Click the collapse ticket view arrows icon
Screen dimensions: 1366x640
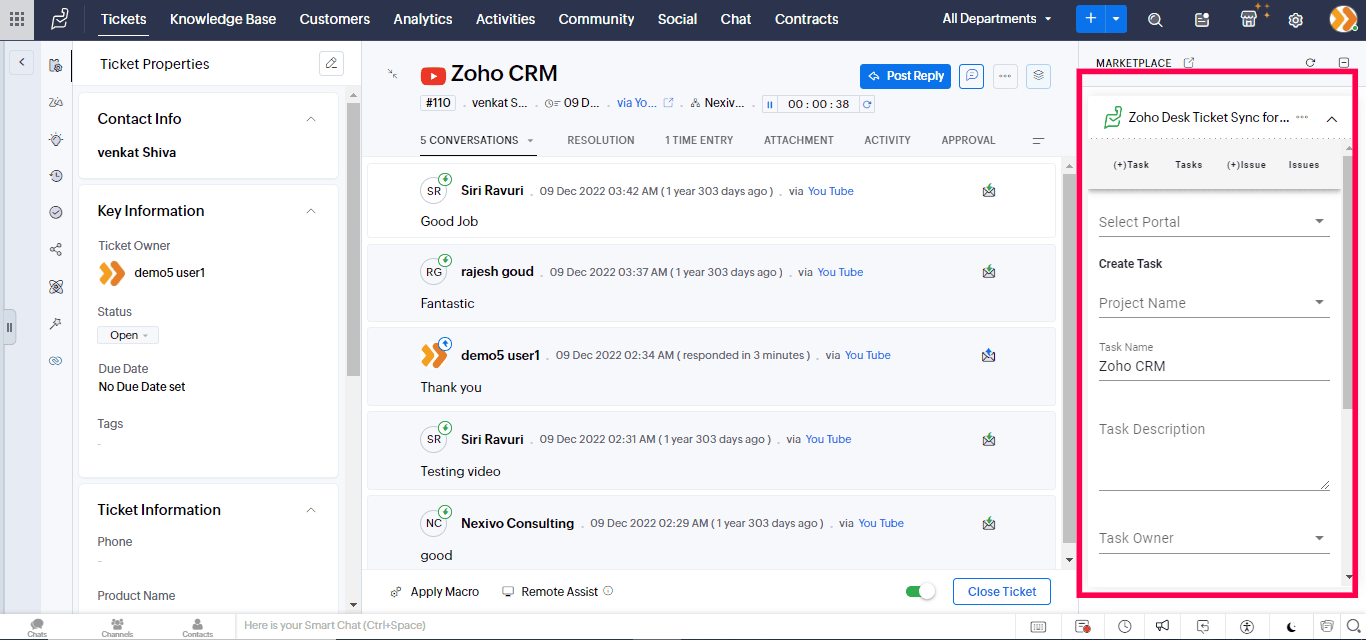[x=393, y=74]
